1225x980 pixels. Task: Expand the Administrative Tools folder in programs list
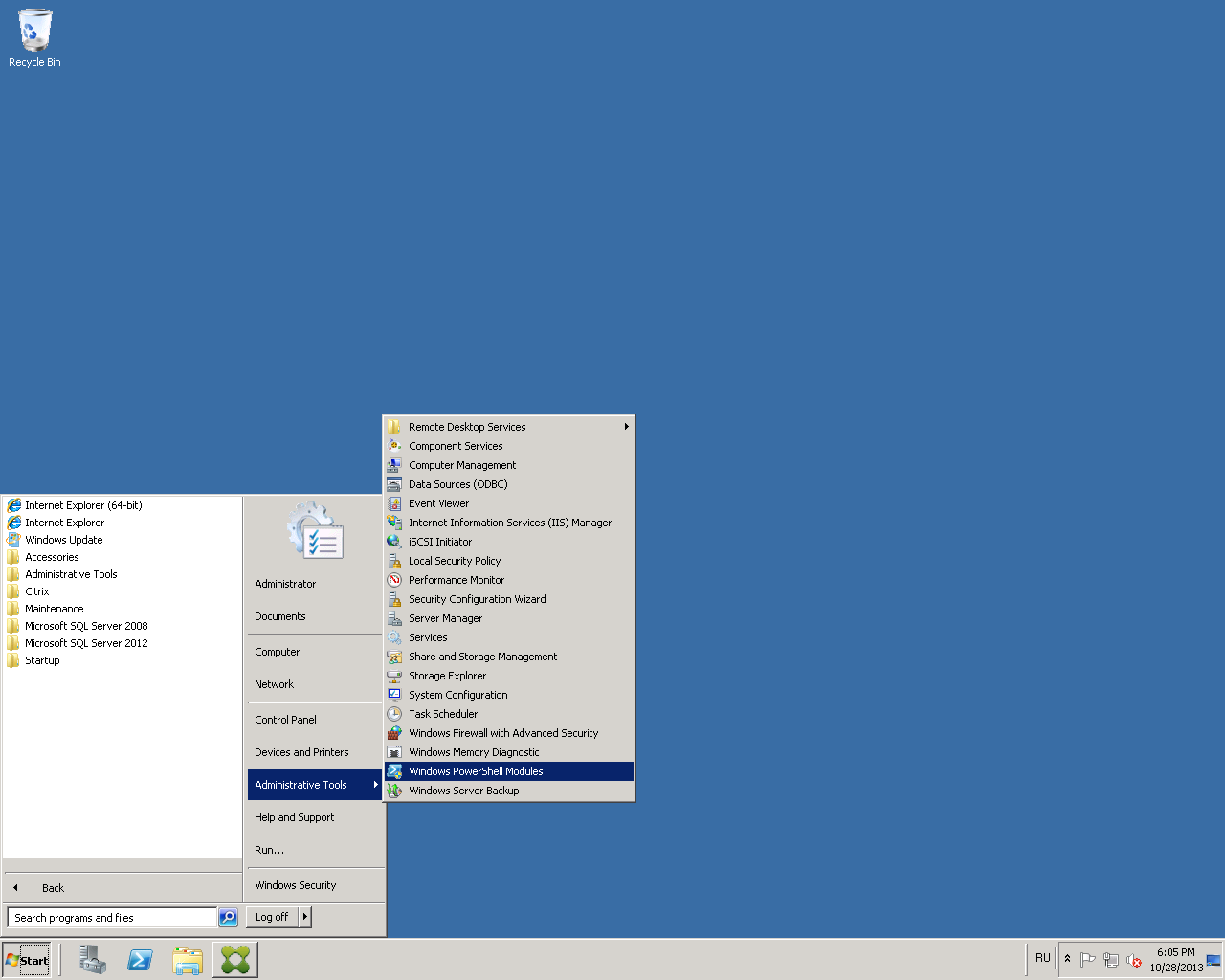pyautogui.click(x=71, y=574)
